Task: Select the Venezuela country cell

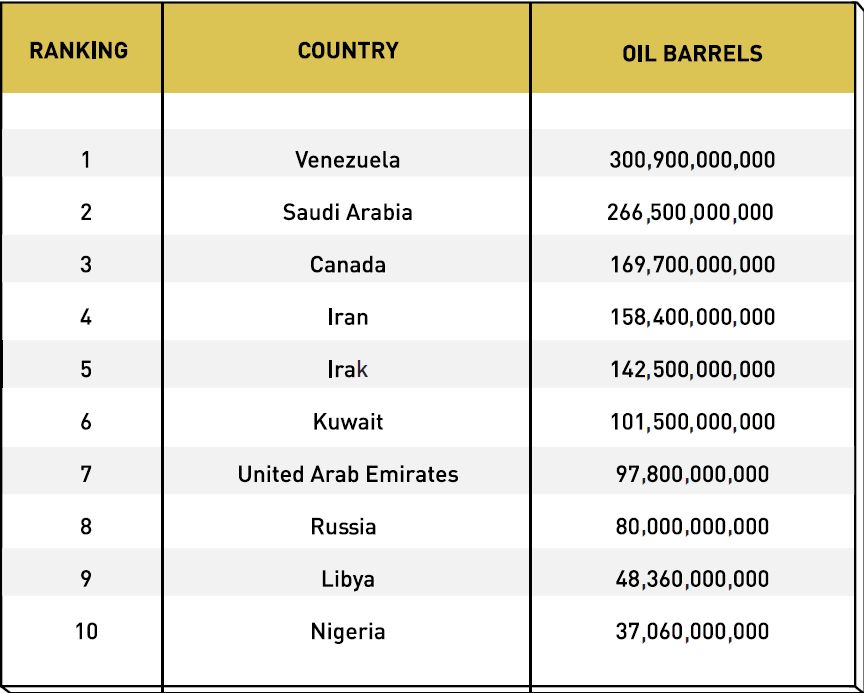Action: 348,159
